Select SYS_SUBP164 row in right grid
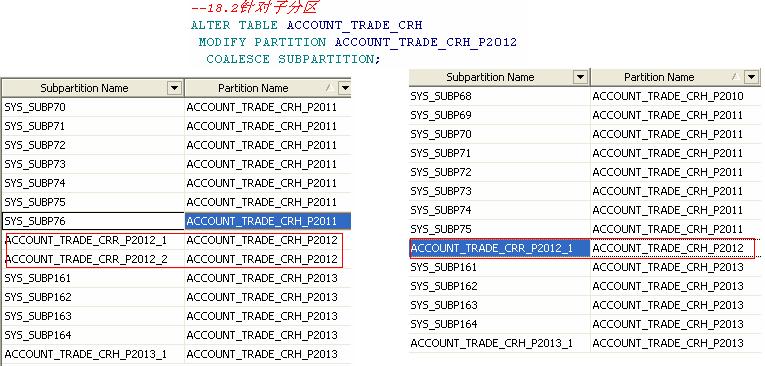765x366 pixels. pos(584,324)
